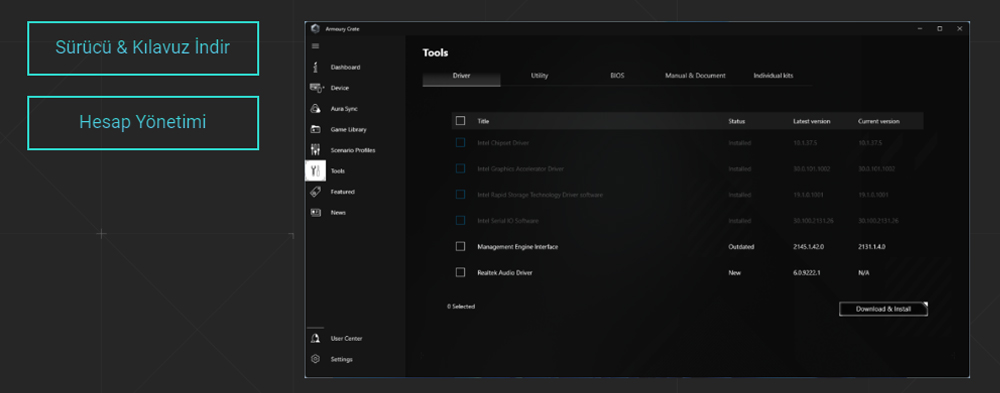The image size is (1000, 393).
Task: Click the Sürücü & Kılavuz İndir button
Action: [x=143, y=48]
